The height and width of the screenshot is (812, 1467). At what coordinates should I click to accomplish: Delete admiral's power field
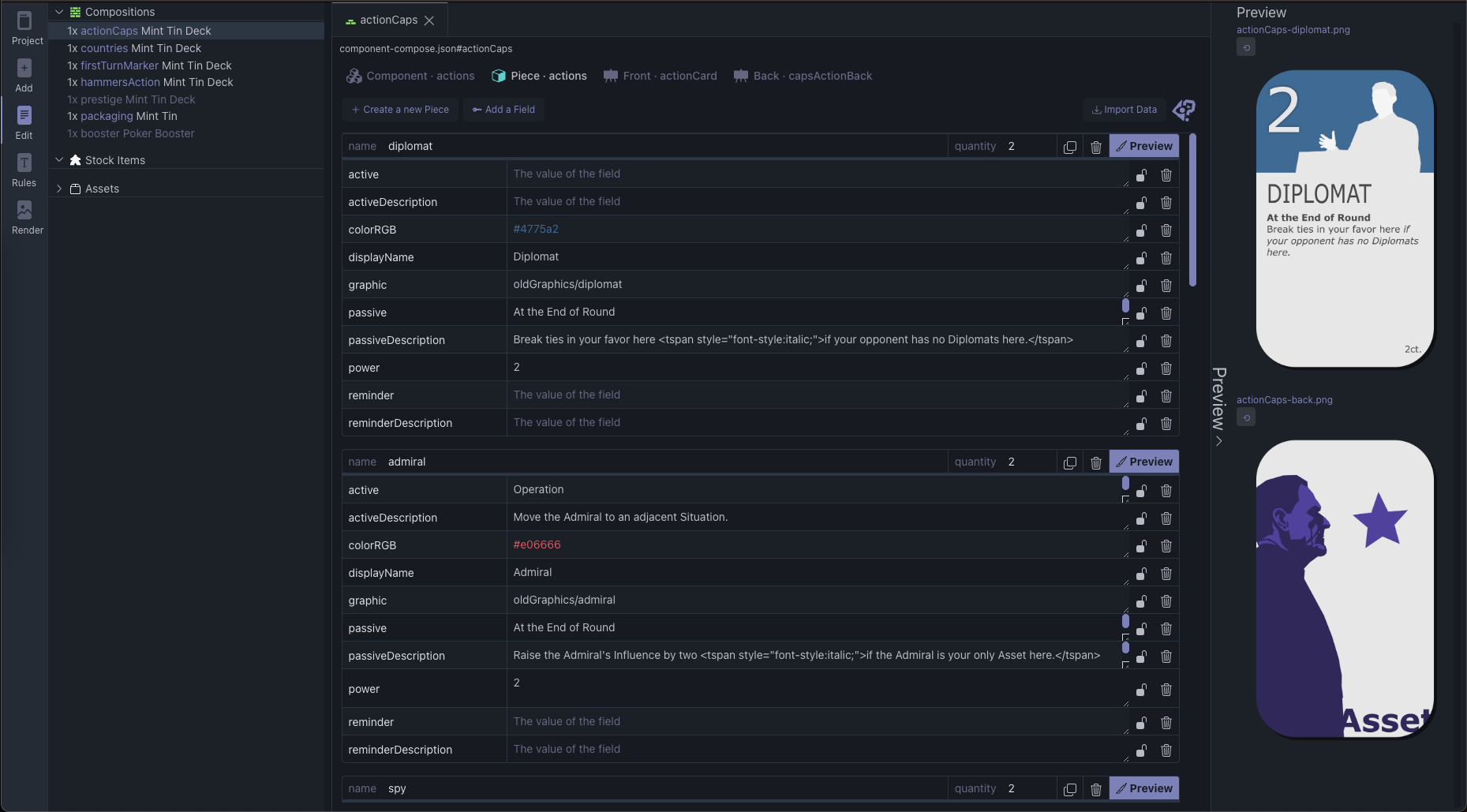(x=1166, y=689)
